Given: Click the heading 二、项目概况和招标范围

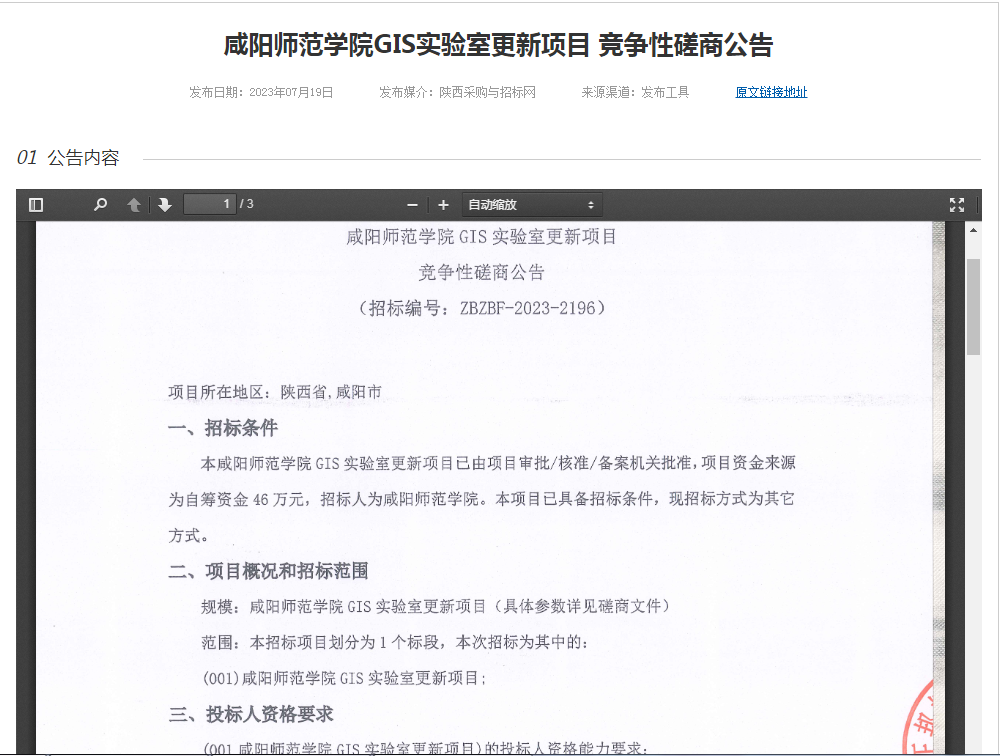Looking at the screenshot, I should 268,571.
